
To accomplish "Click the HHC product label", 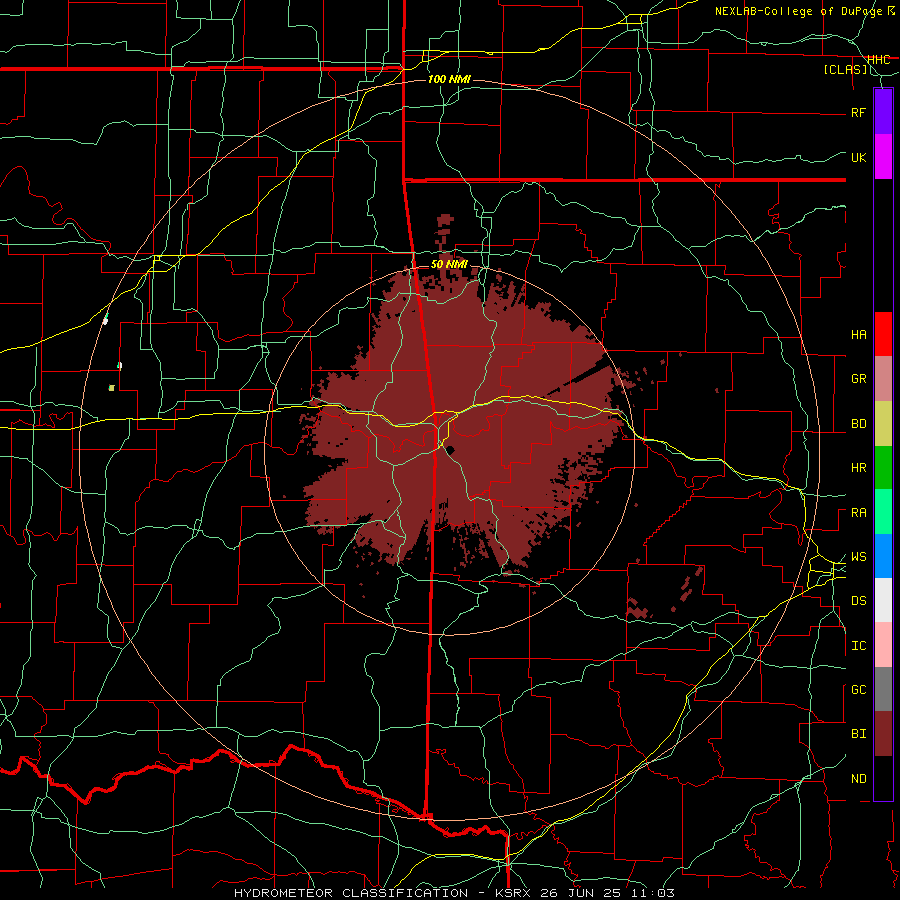I will pos(879,60).
